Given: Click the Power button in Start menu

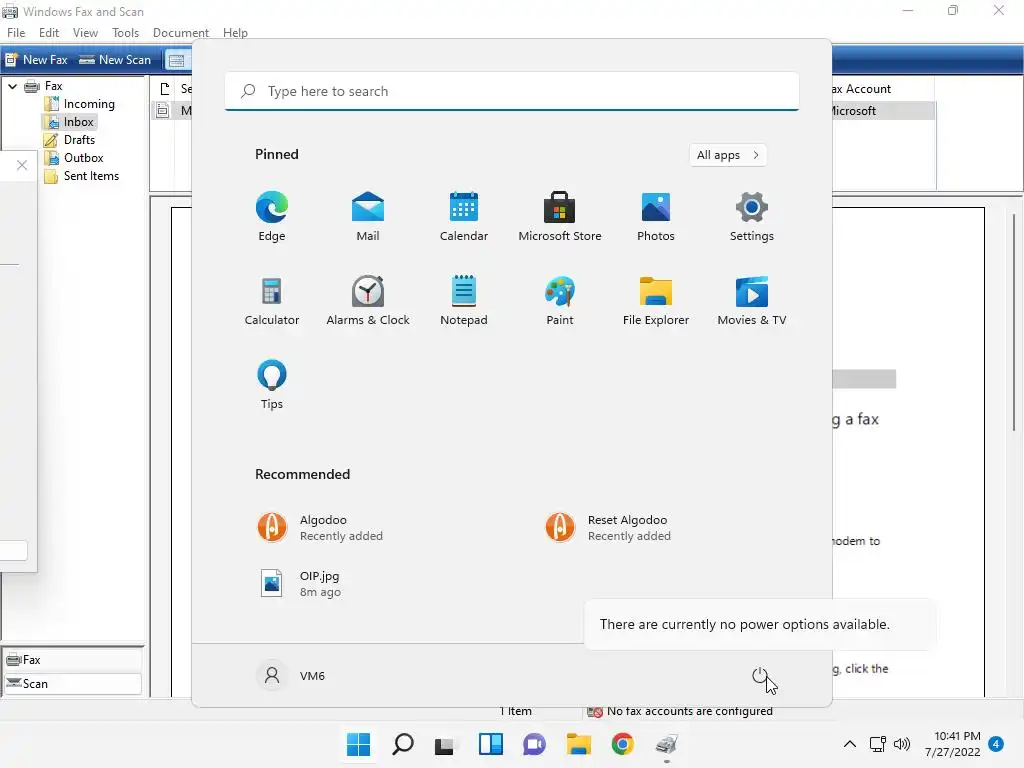Looking at the screenshot, I should coord(760,676).
